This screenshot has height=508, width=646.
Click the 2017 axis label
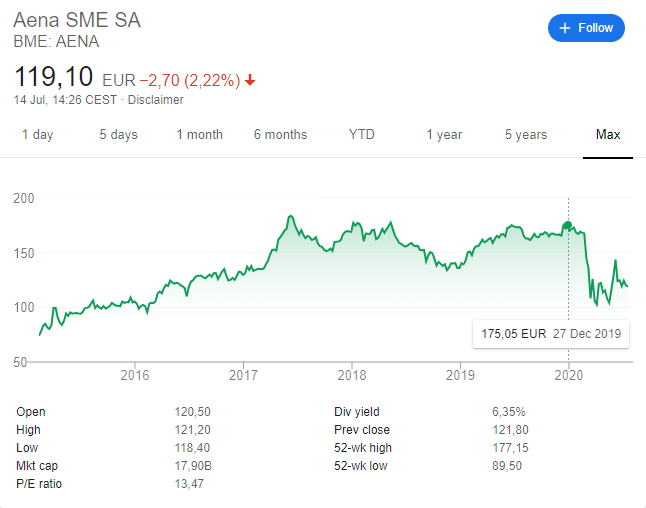click(x=243, y=375)
